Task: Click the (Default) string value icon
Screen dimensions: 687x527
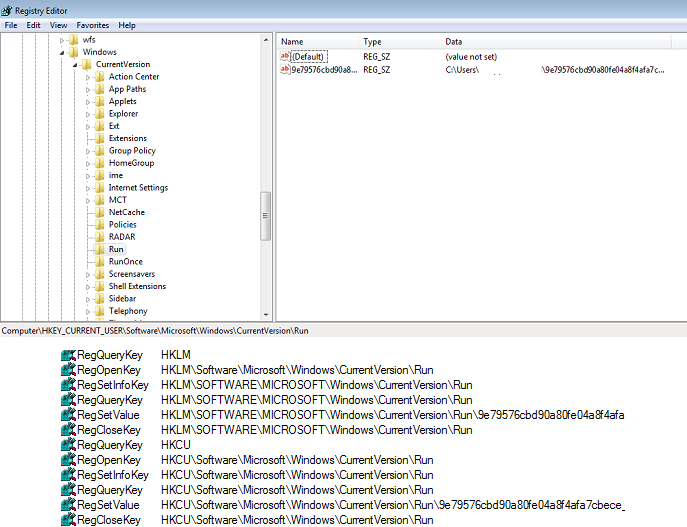Action: [x=285, y=57]
